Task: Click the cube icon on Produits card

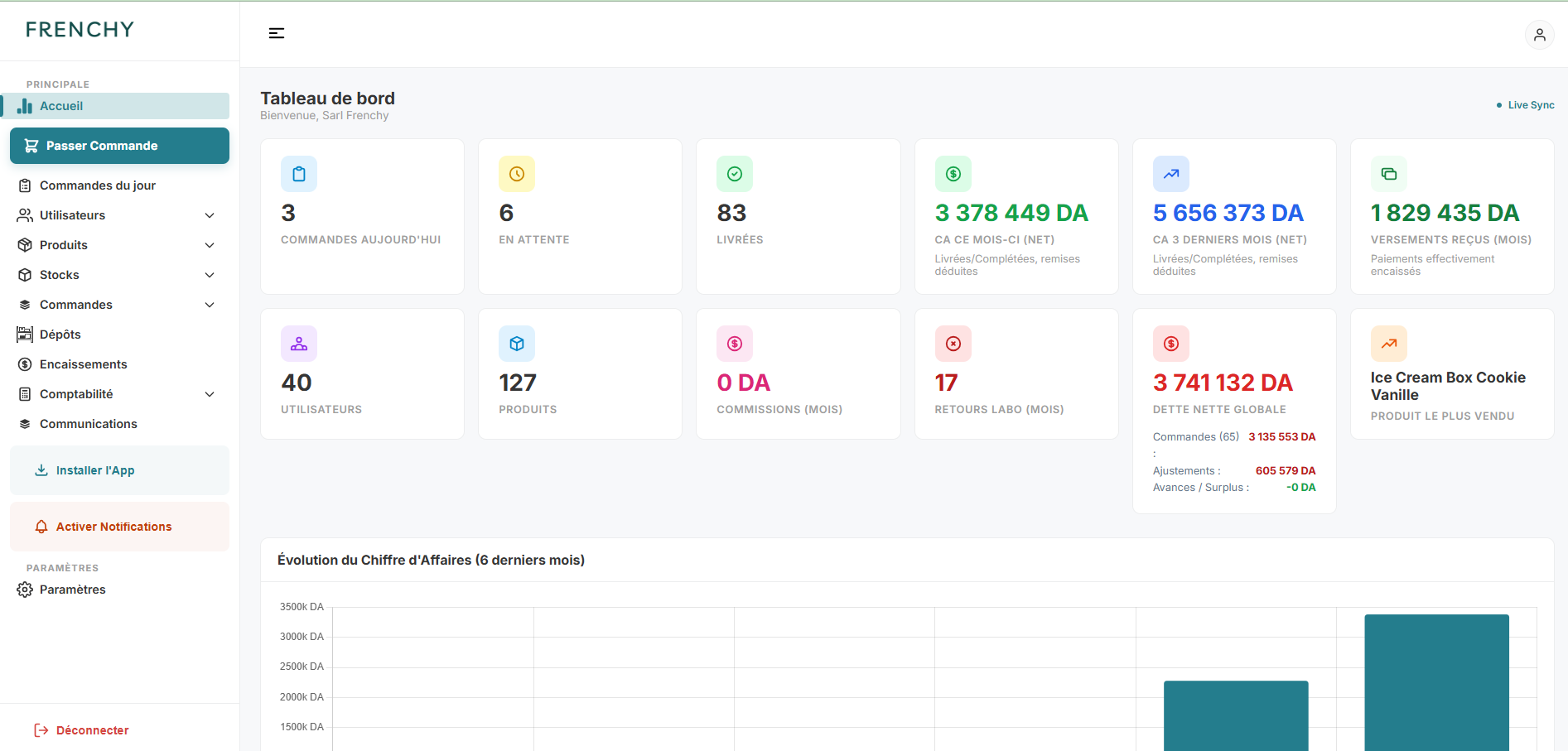Action: pyautogui.click(x=517, y=344)
